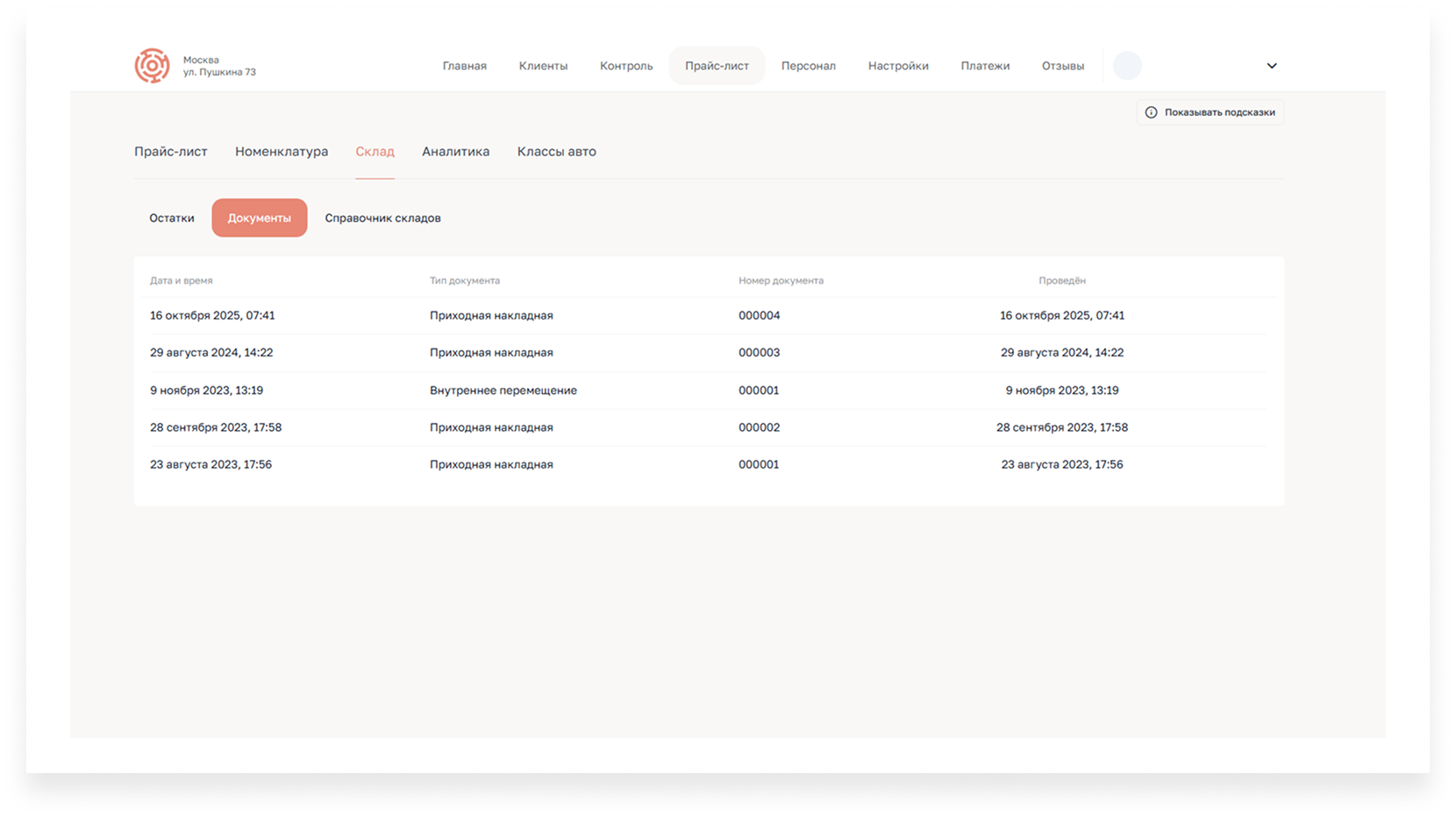1456x817 pixels.
Task: Select the Документы button
Action: click(259, 218)
